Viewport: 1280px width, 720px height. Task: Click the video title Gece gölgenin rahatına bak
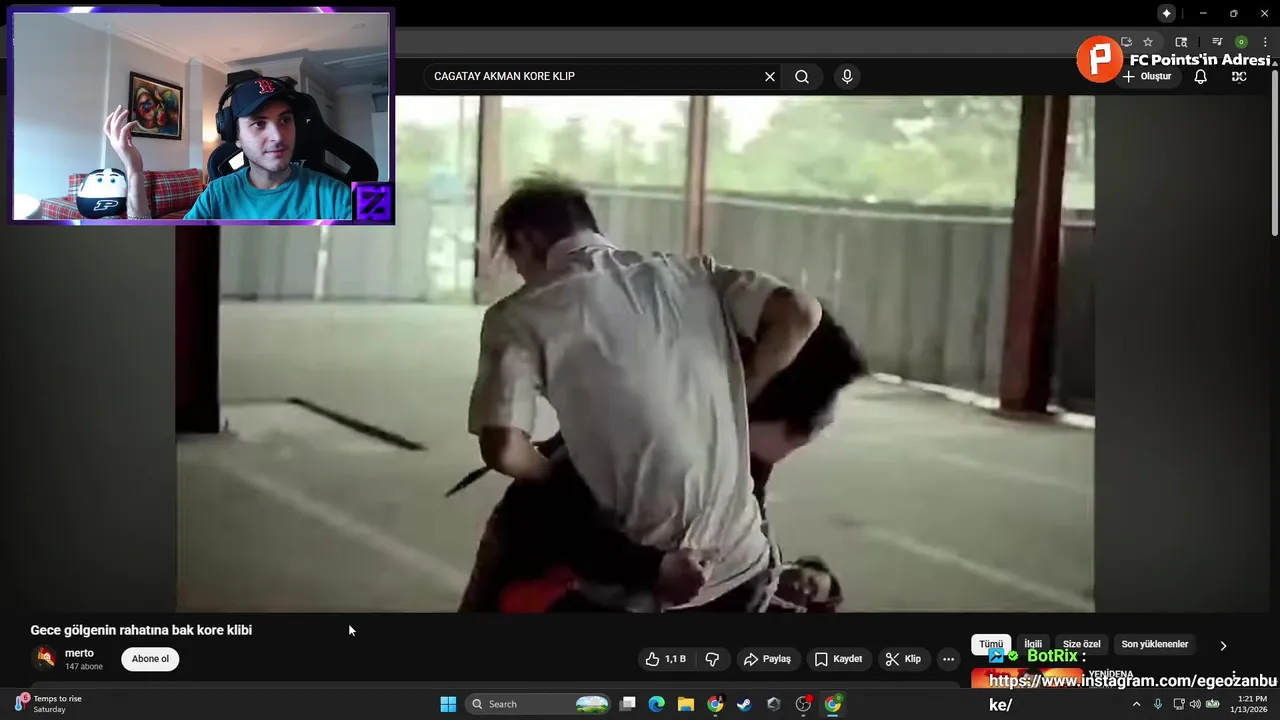(141, 630)
